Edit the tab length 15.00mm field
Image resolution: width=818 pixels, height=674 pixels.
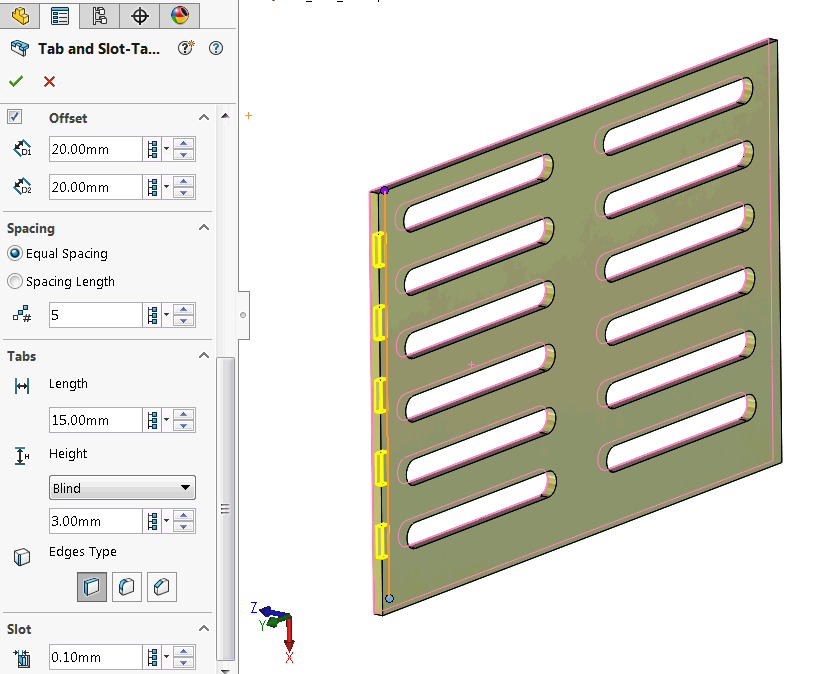95,420
